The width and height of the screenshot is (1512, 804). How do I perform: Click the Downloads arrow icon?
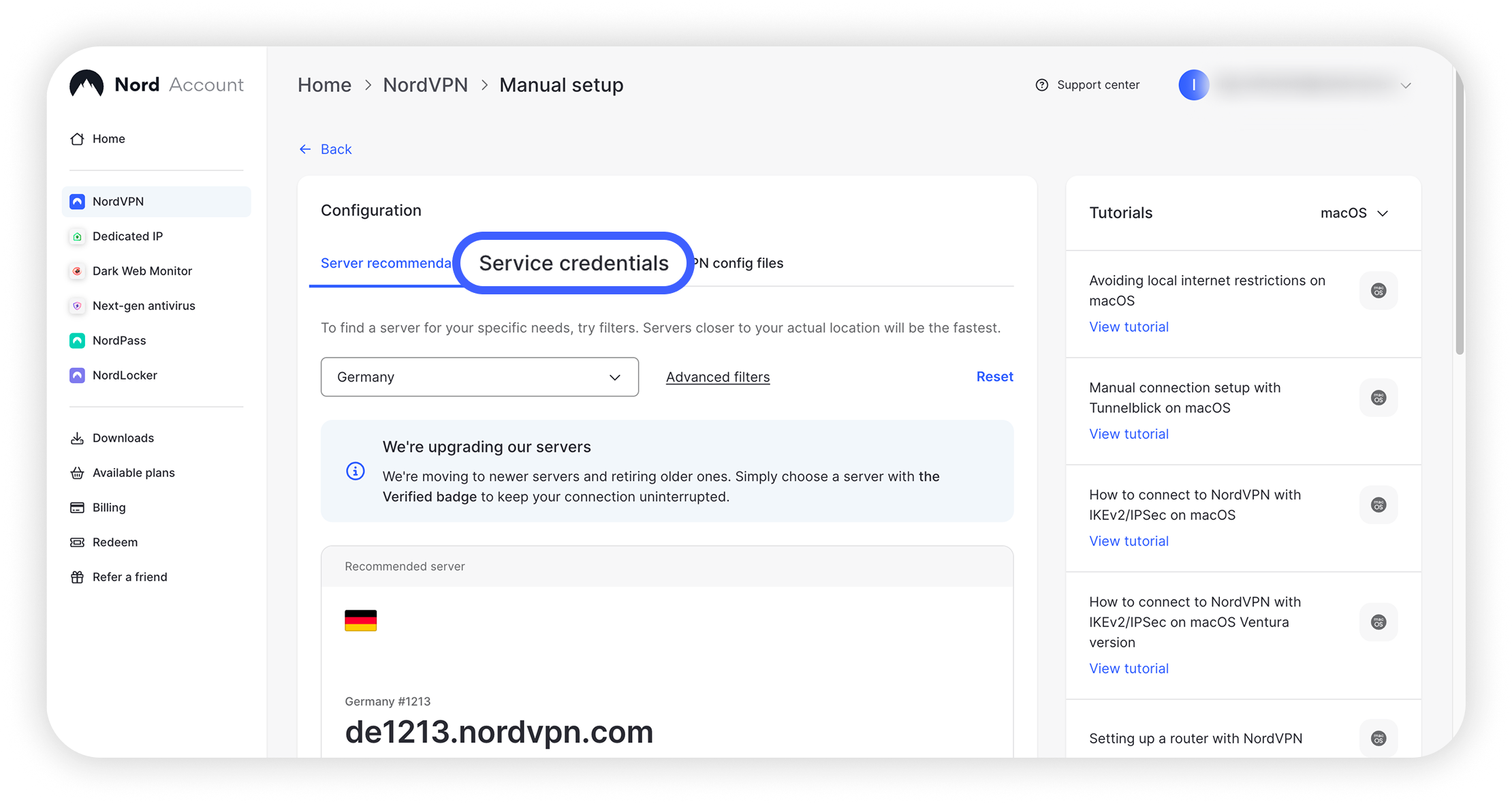78,438
